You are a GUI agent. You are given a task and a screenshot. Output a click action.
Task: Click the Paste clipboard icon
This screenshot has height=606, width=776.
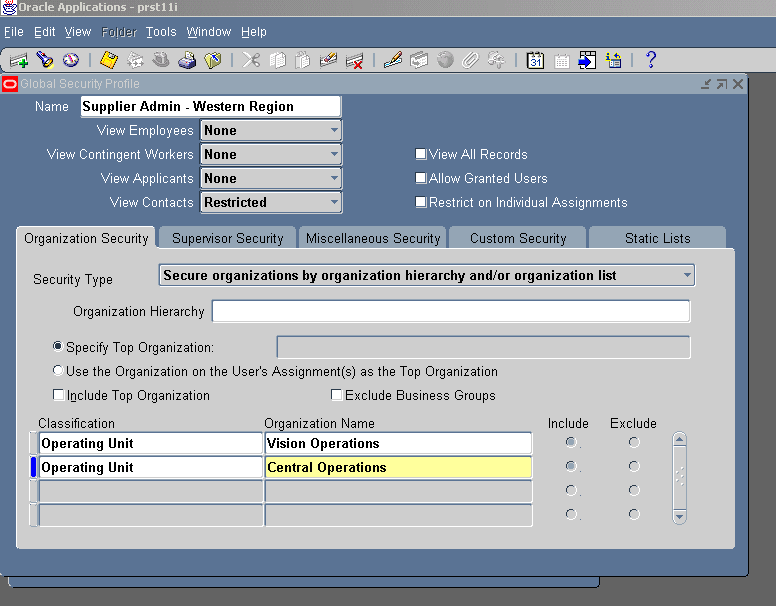coord(302,60)
